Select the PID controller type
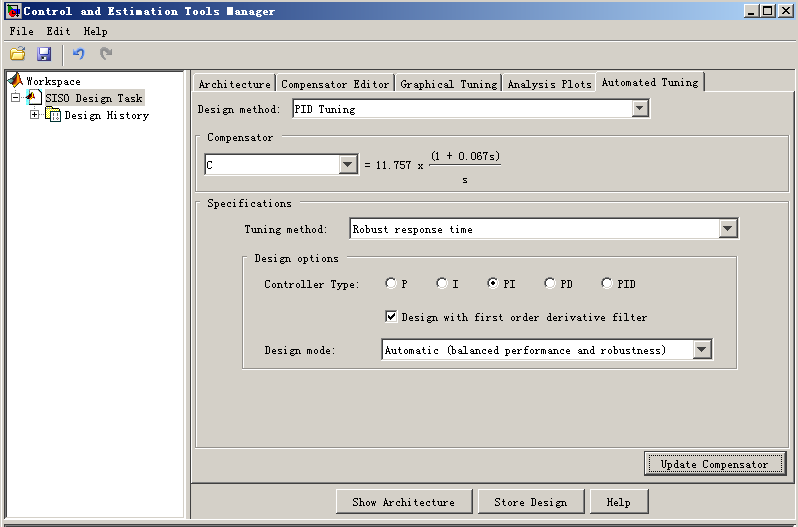 pyautogui.click(x=606, y=283)
